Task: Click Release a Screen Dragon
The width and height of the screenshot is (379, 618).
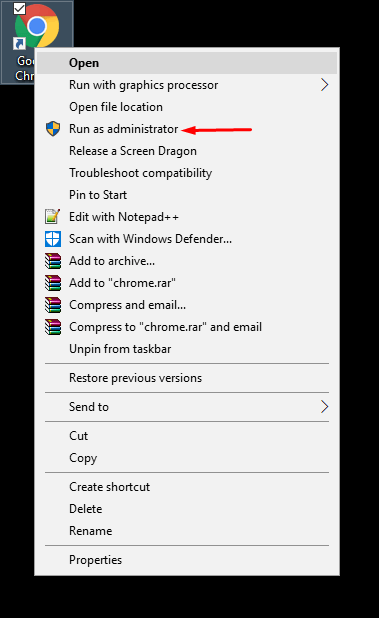Action: pyautogui.click(x=187, y=151)
